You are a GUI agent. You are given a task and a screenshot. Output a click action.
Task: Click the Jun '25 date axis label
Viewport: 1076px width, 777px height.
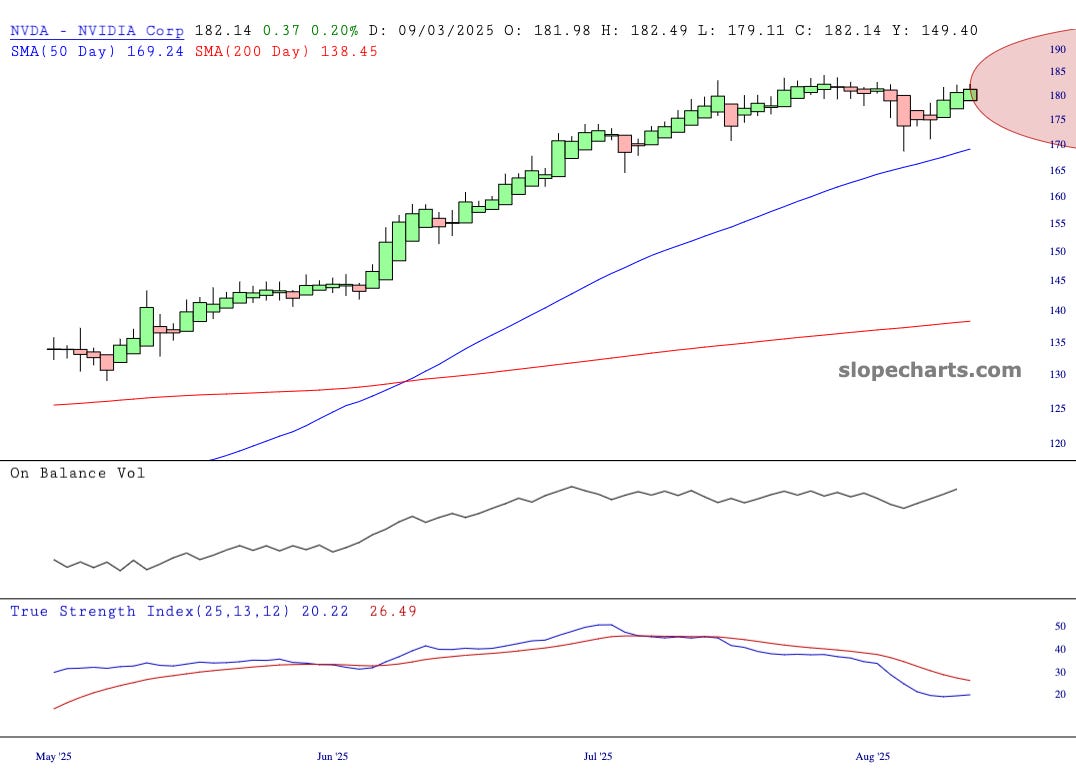[332, 756]
